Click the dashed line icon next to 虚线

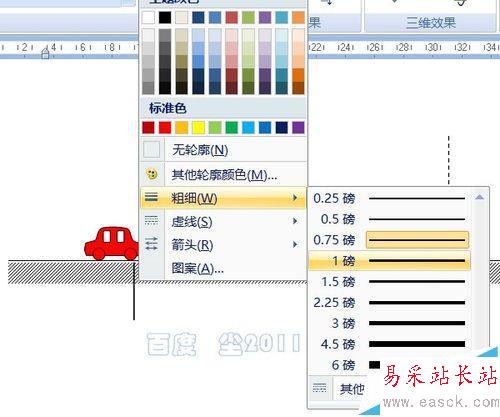coord(151,221)
